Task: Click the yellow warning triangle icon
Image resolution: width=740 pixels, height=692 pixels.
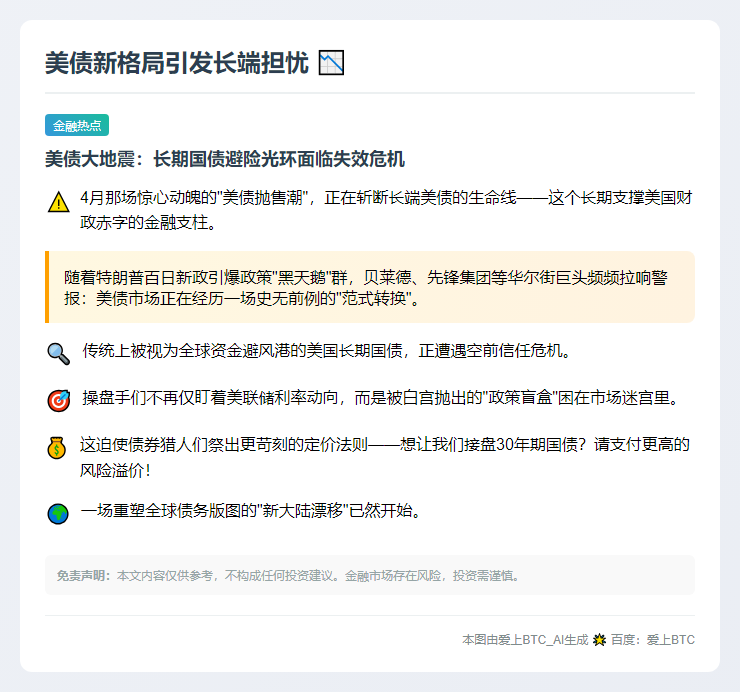Action: [59, 202]
